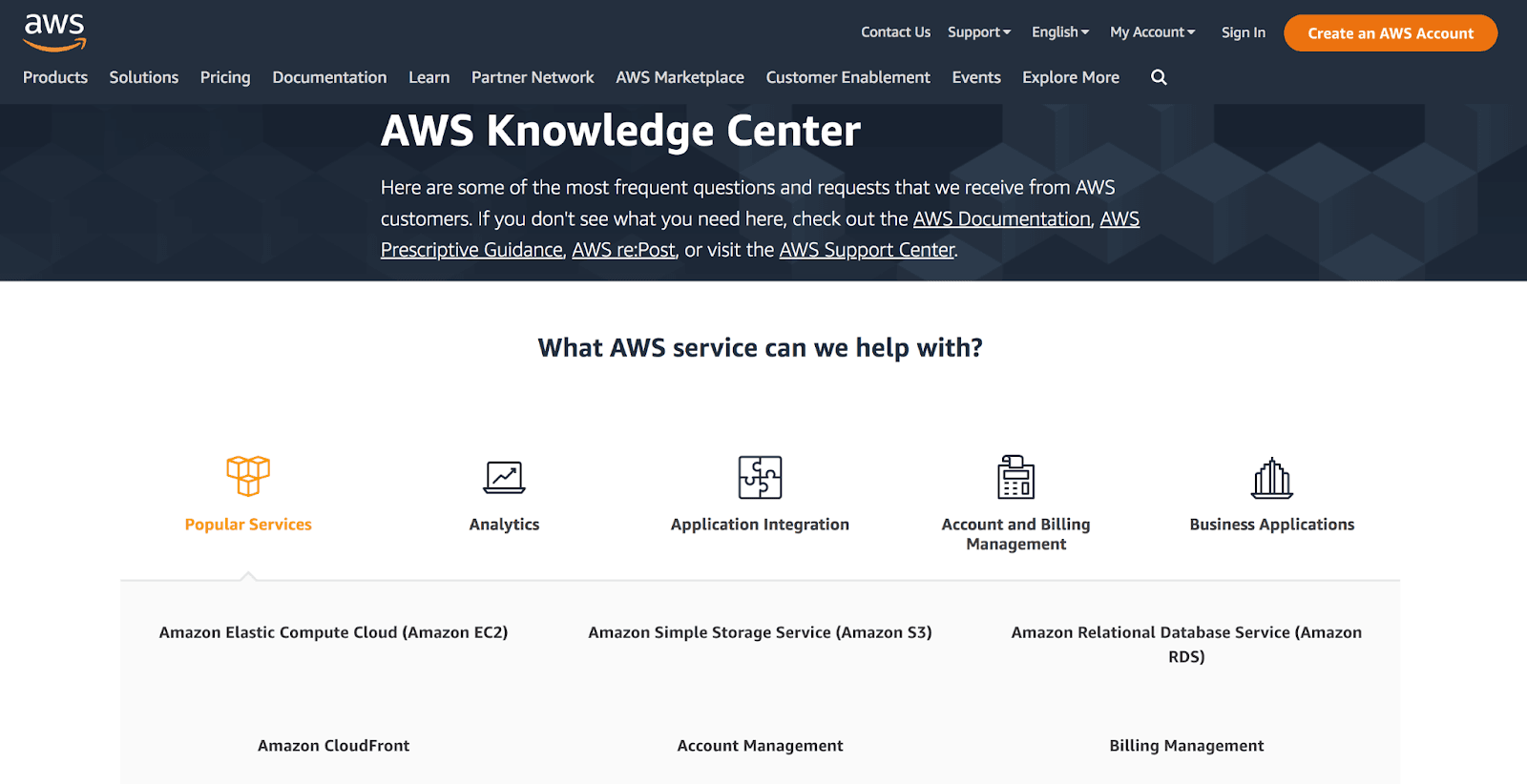Click the Business Applications building icon

pyautogui.click(x=1271, y=478)
